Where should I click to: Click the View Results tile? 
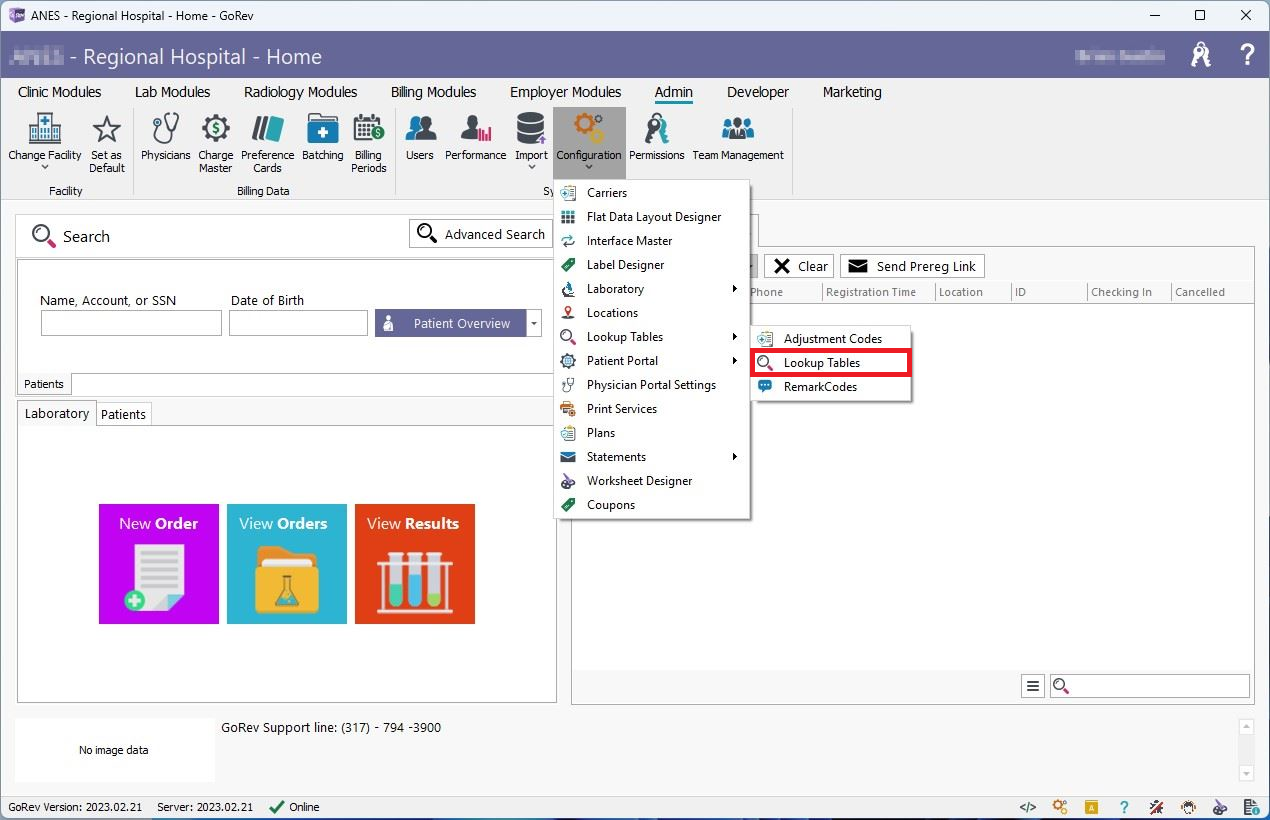tap(415, 564)
